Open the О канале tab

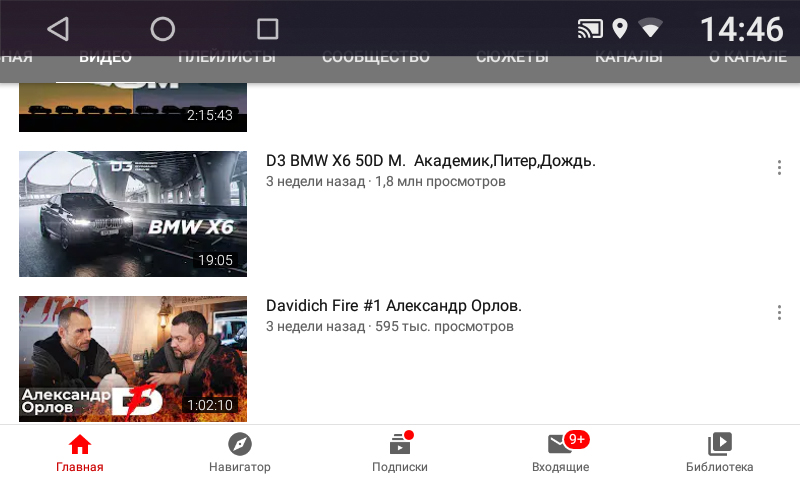tap(747, 58)
